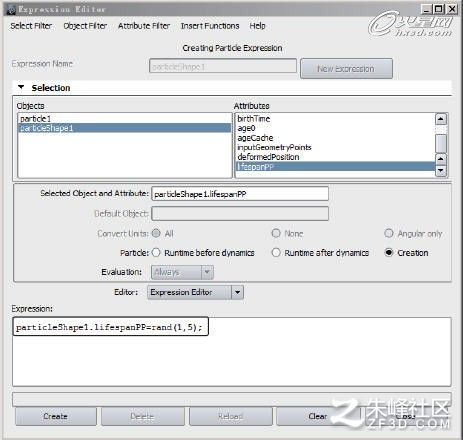This screenshot has width=463, height=440.
Task: Open the Attribute Filter menu
Action: 144,26
